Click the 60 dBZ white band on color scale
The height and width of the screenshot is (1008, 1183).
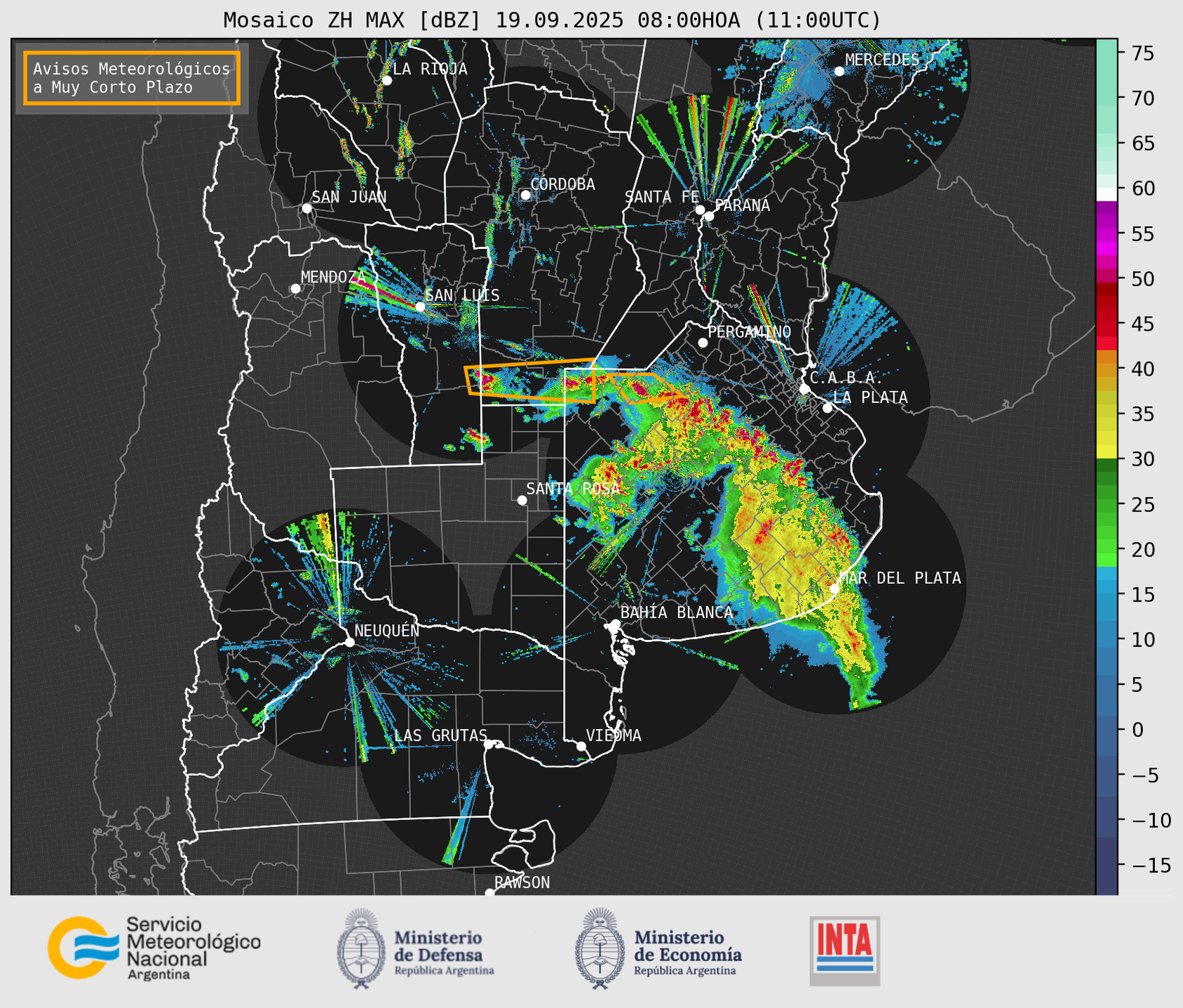pyautogui.click(x=1107, y=193)
